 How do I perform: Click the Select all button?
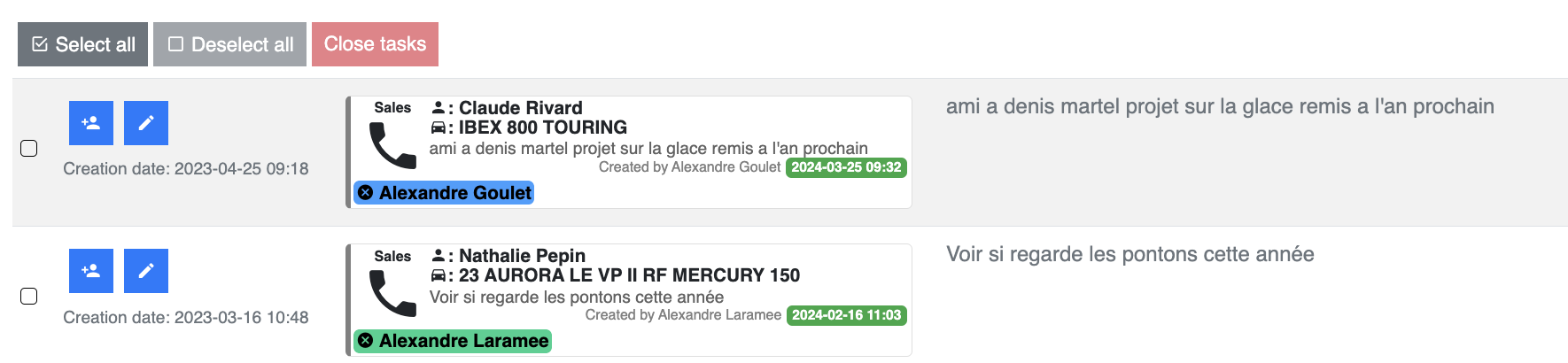82,44
